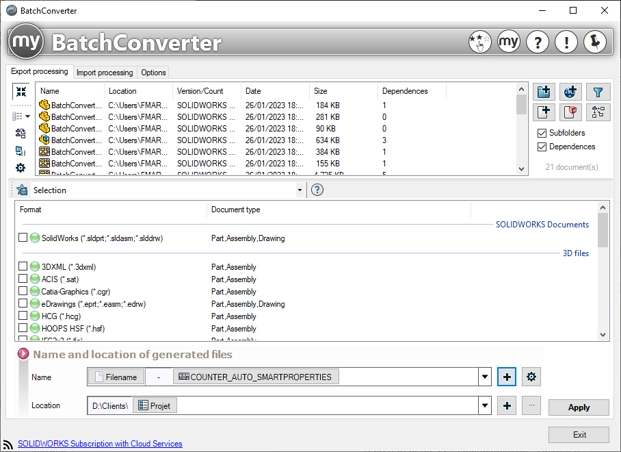Click the file list scroll up arrow
This screenshot has width=621, height=452.
[x=521, y=89]
